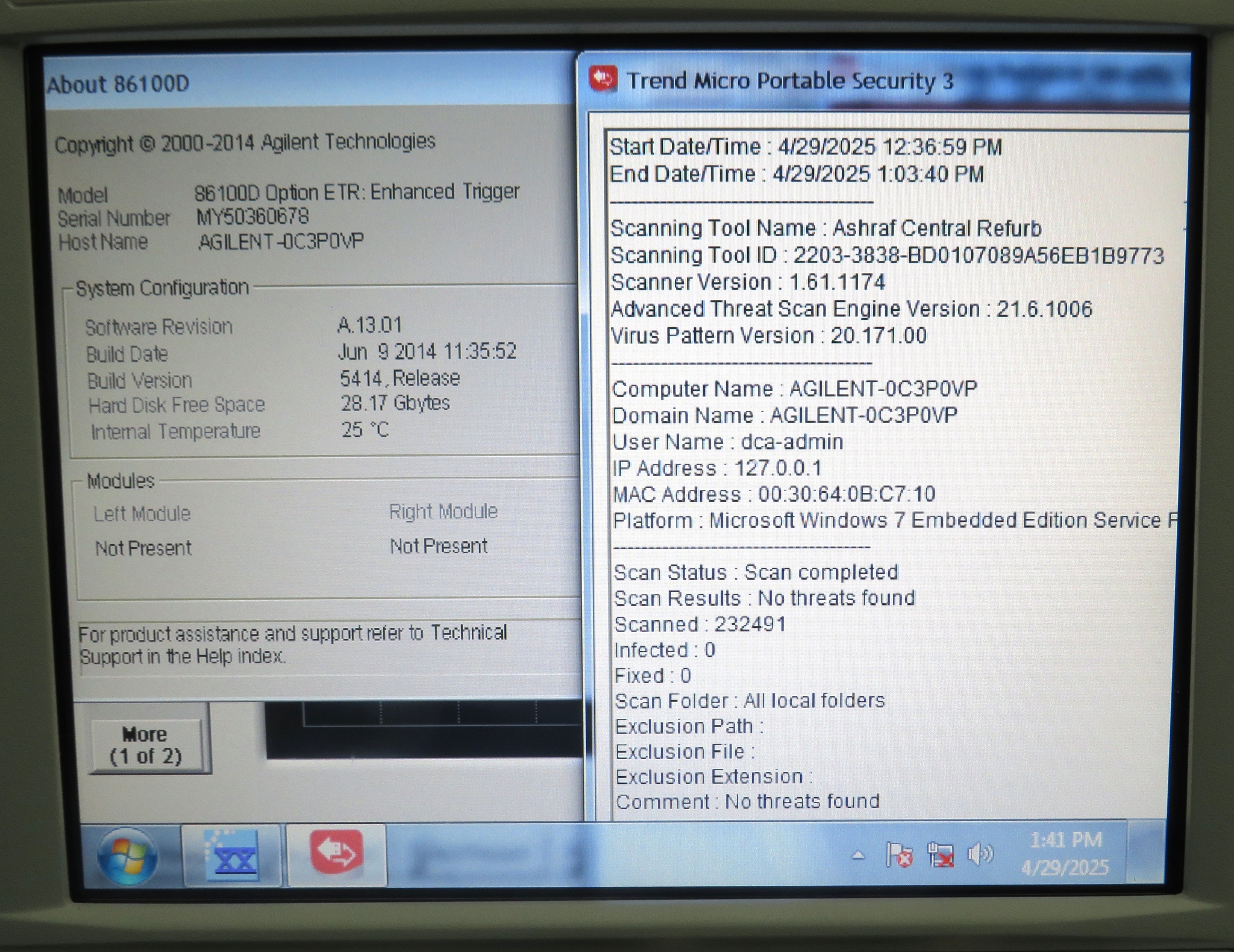1234x952 pixels.
Task: Select software revision A.13.01
Action: 369,325
